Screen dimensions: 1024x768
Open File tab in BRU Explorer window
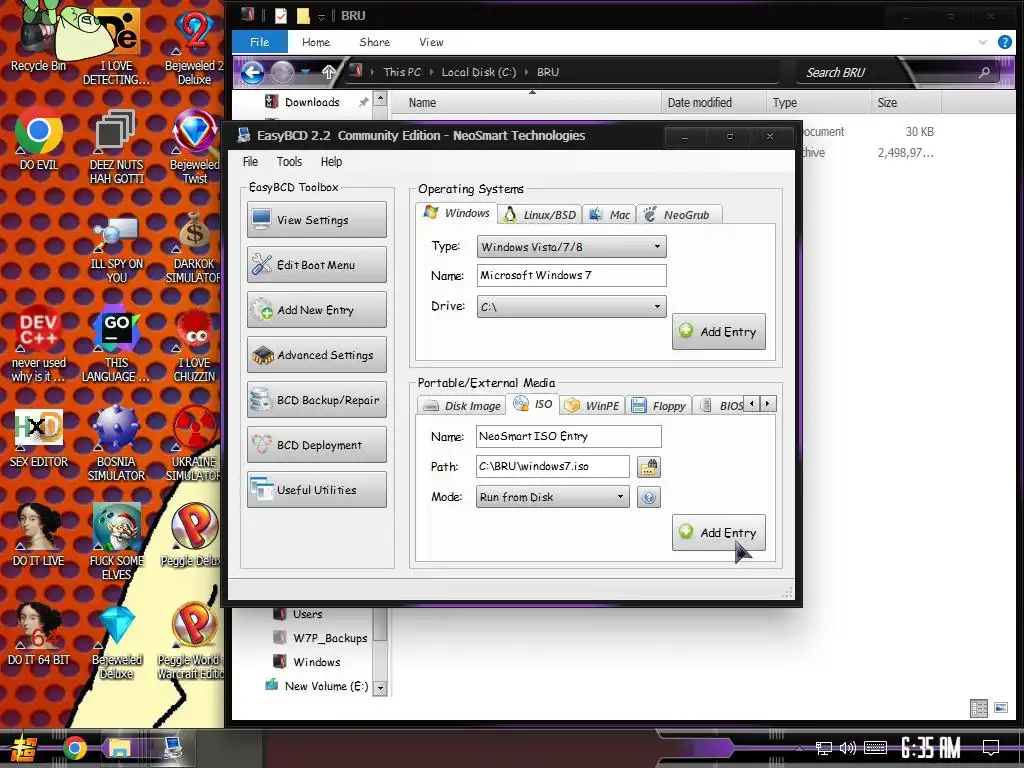pos(259,42)
